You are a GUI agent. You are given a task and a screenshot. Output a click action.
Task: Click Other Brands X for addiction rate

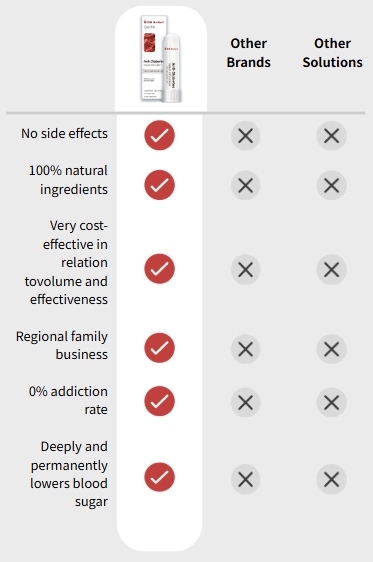point(245,403)
